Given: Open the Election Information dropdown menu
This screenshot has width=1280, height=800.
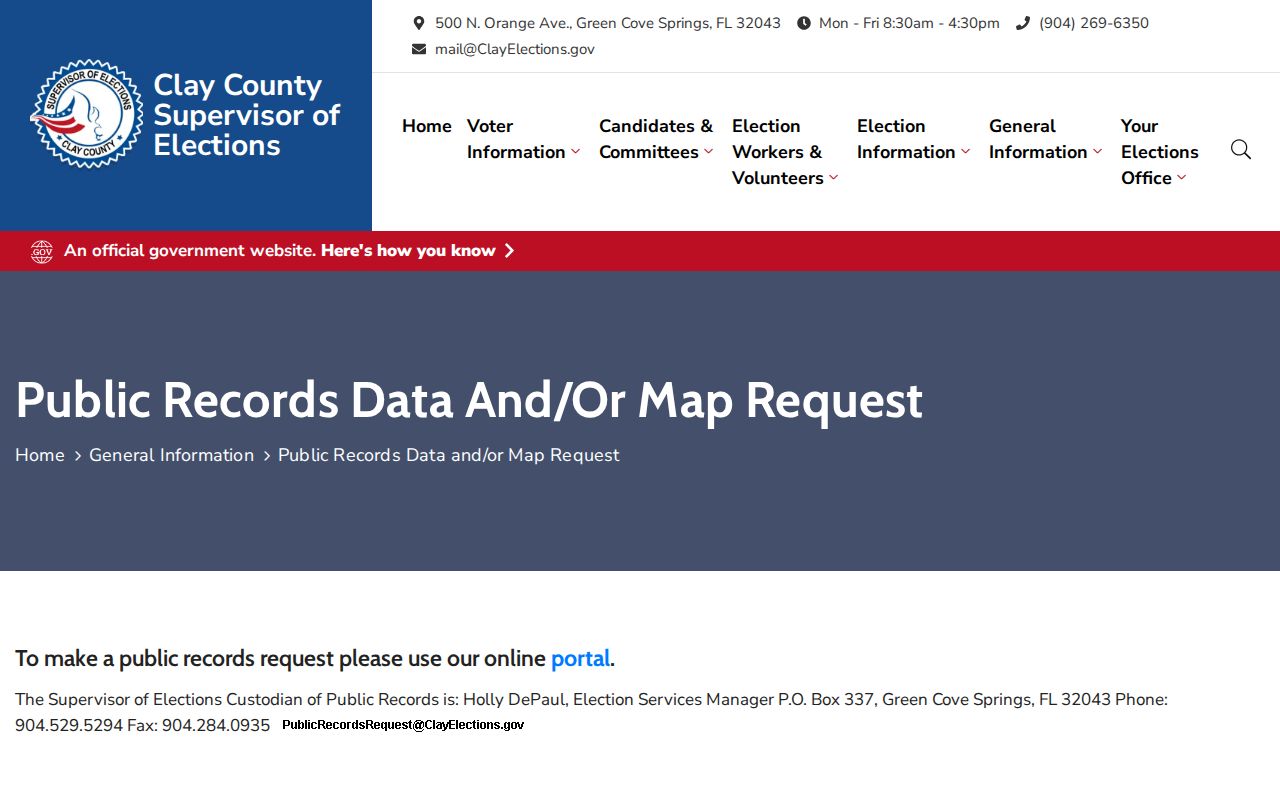Looking at the screenshot, I should pos(913,139).
